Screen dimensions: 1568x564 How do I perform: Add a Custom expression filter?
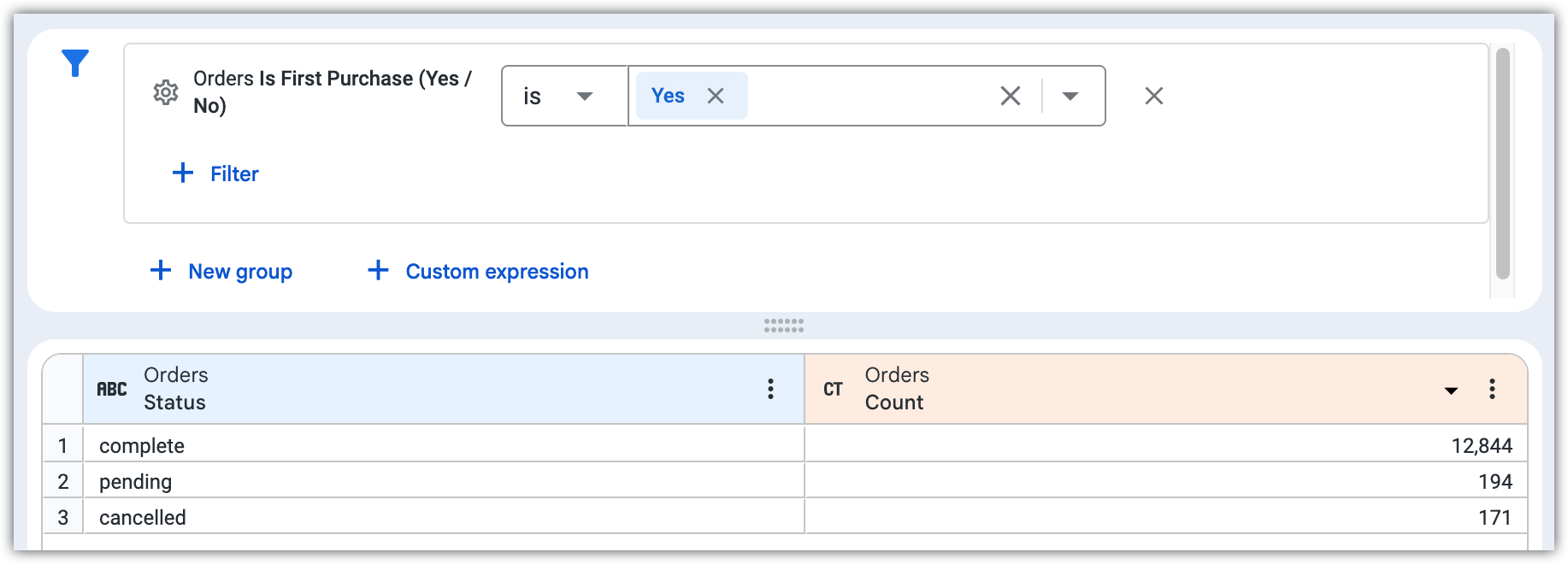click(479, 271)
